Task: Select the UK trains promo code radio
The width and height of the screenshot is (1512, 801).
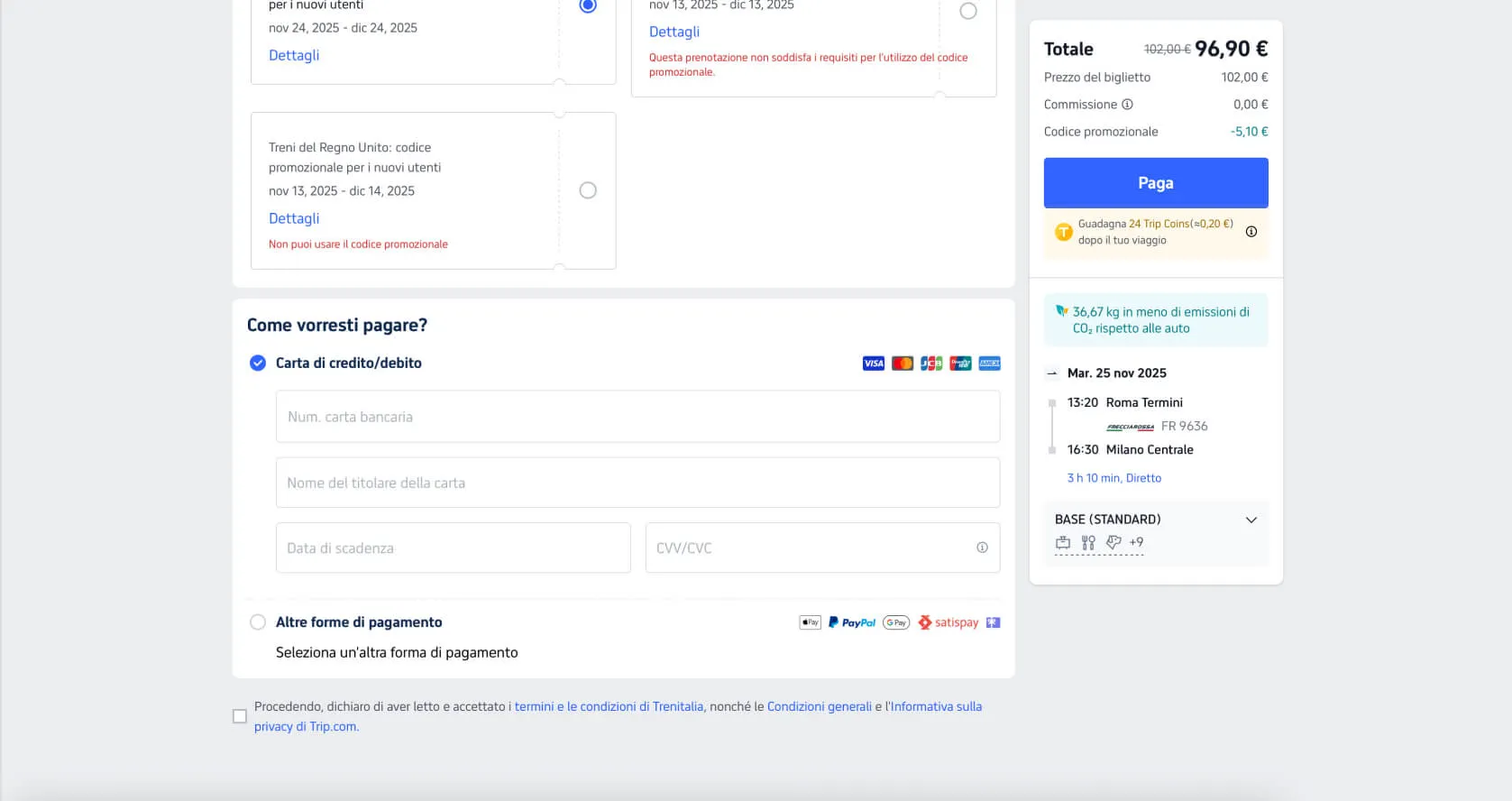Action: pyautogui.click(x=588, y=190)
